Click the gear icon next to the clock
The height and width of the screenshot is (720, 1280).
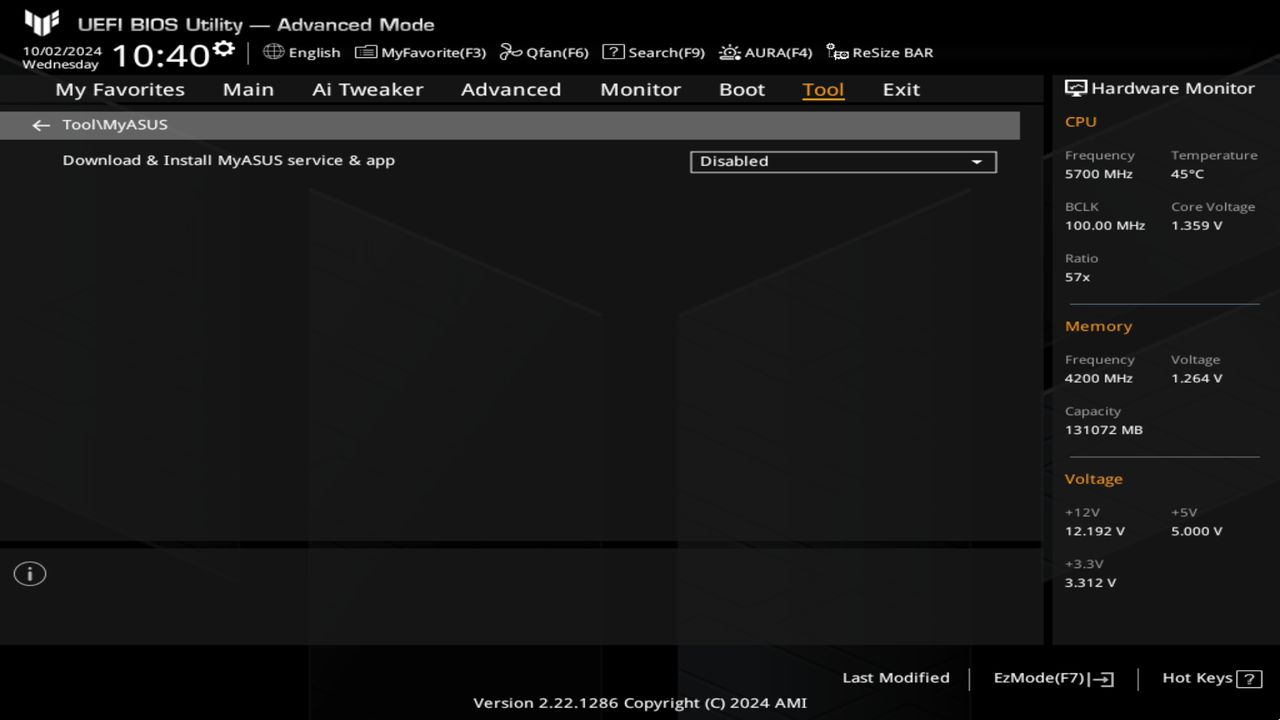(x=224, y=48)
